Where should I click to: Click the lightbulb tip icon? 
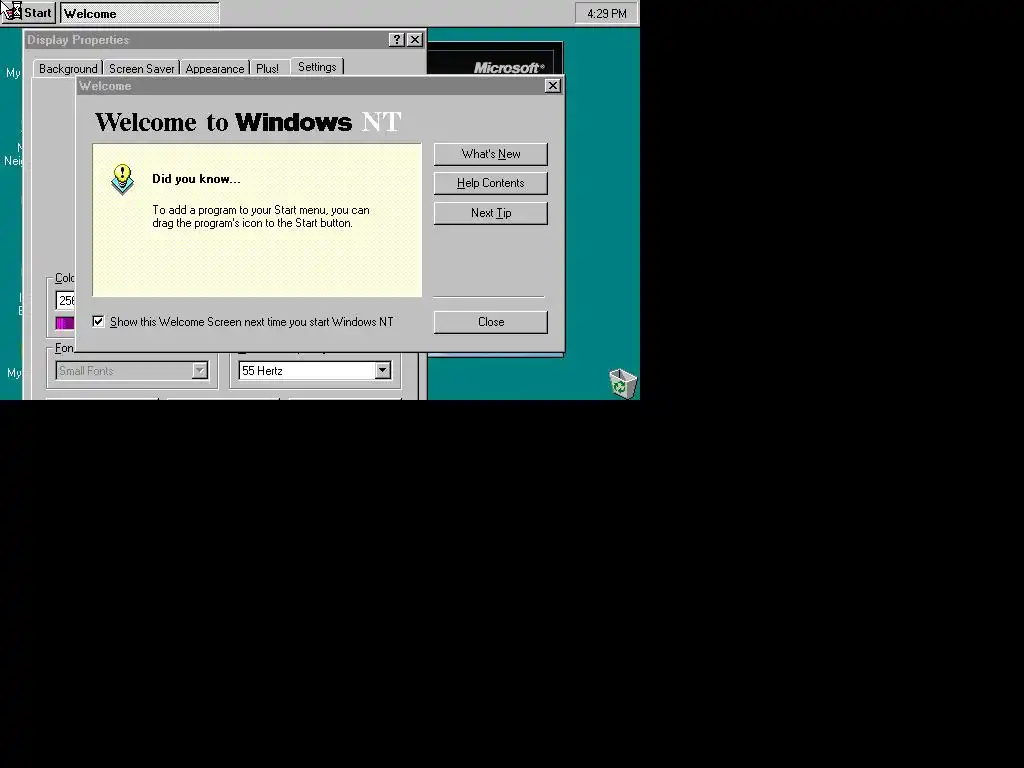pyautogui.click(x=122, y=179)
